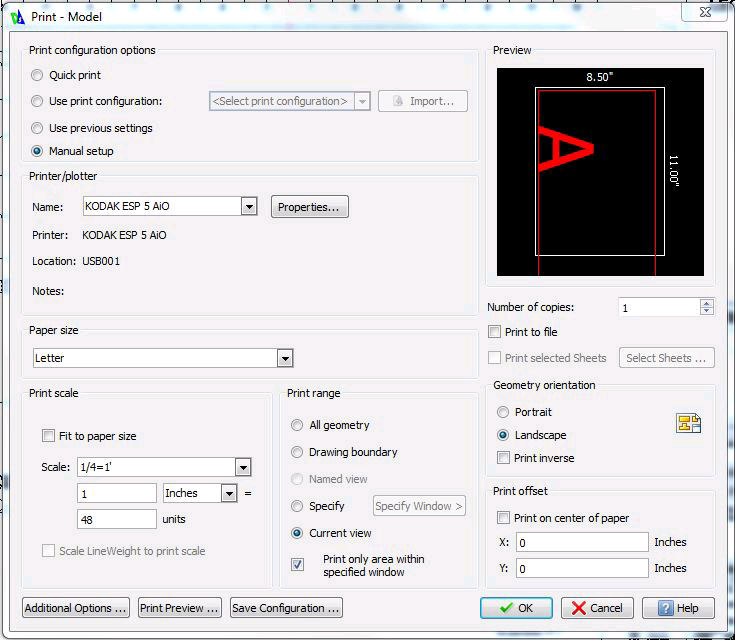Enable Print to file checkbox
Screen dimensions: 735x640
494,331
